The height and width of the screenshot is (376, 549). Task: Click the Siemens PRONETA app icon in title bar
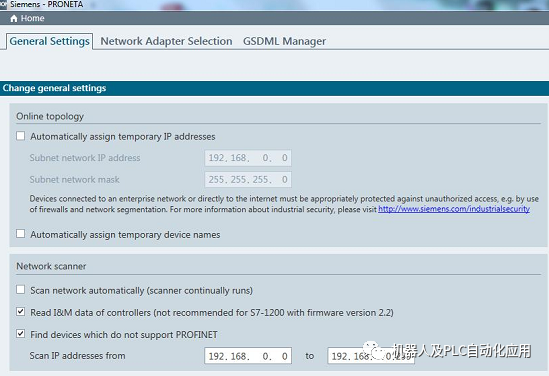point(3,5)
